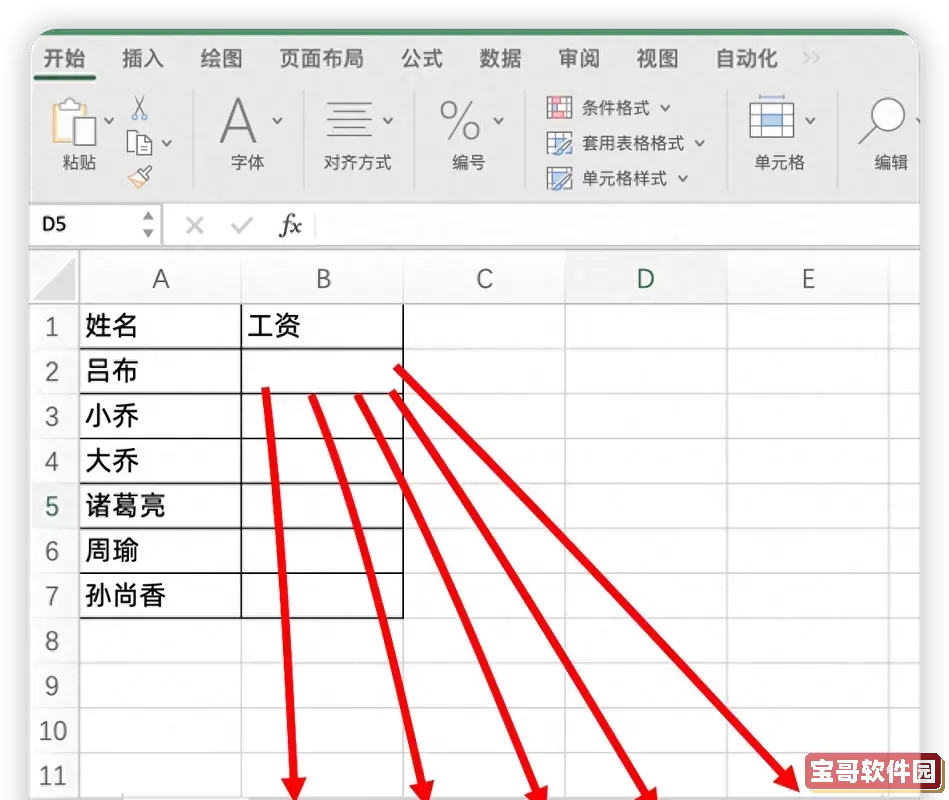Switch to the 绘图 tab
Image resolution: width=949 pixels, height=800 pixels.
(x=222, y=59)
